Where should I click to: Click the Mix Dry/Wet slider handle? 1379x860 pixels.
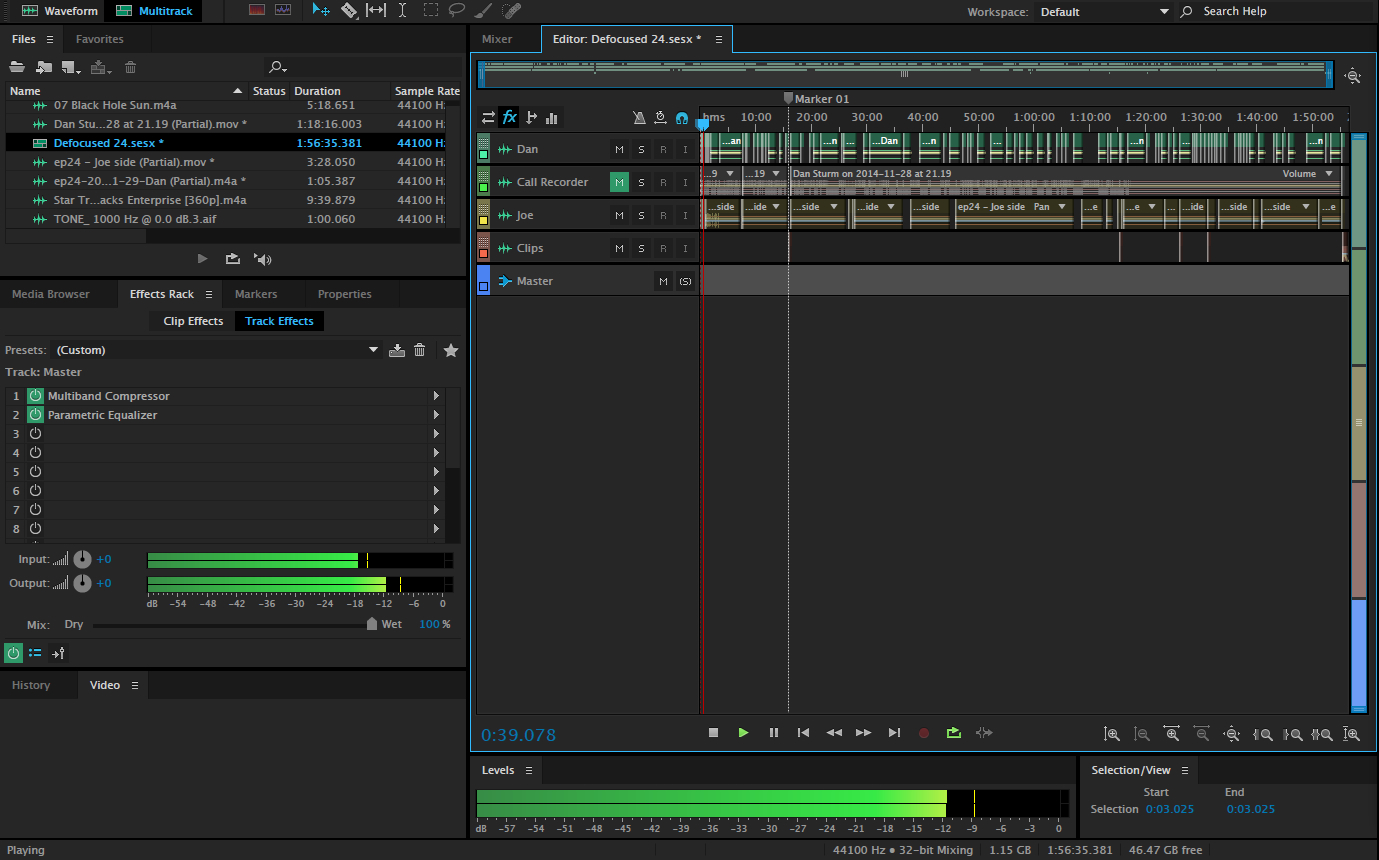click(x=372, y=624)
